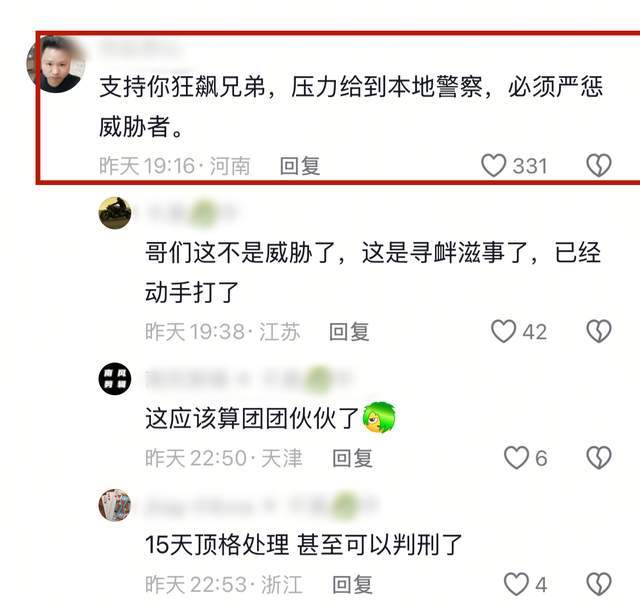The image size is (640, 612).
Task: Like the Zhejiang reply with 4 likes
Action: 516,584
